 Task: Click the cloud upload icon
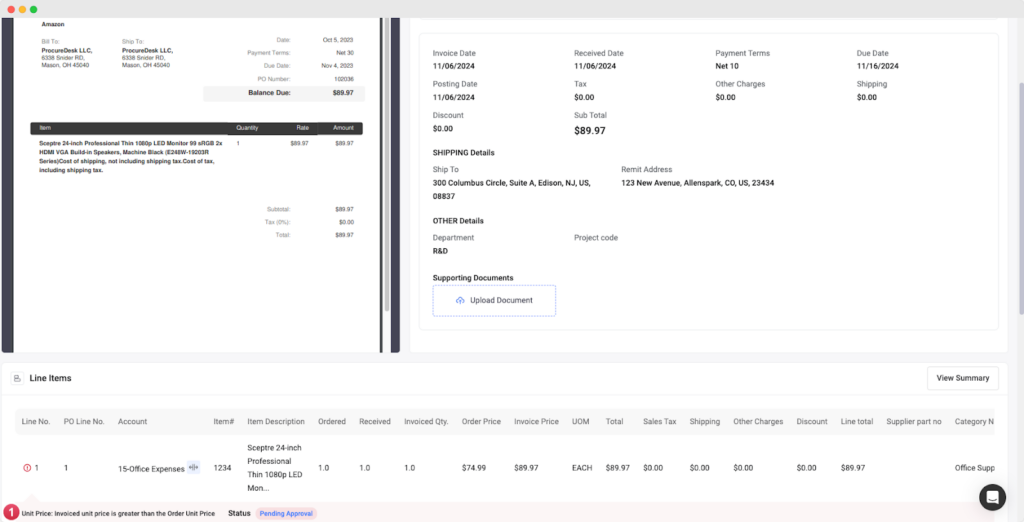pyautogui.click(x=460, y=301)
